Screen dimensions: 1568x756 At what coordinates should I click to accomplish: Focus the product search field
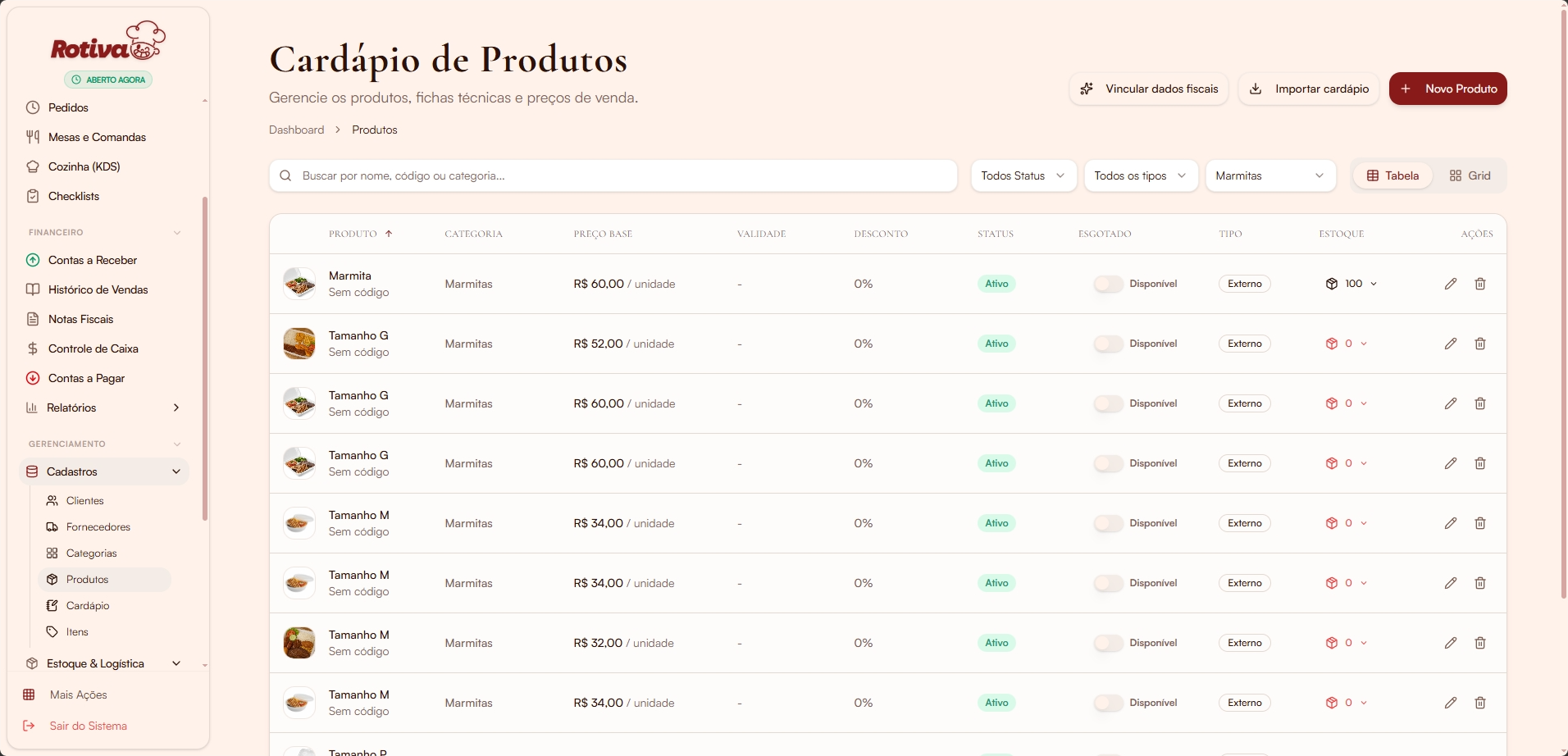pyautogui.click(x=613, y=175)
